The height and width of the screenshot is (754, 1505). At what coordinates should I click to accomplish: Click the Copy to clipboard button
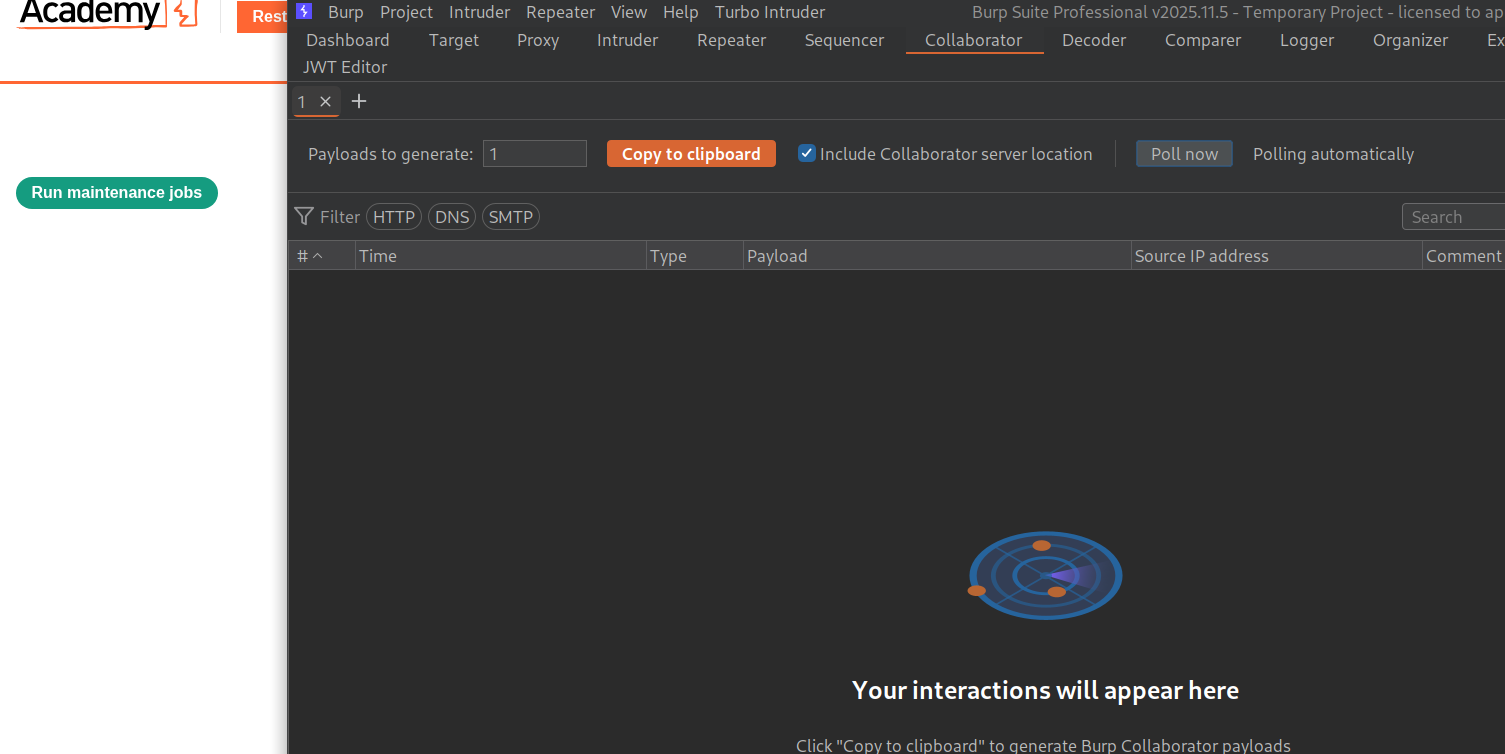[691, 154]
